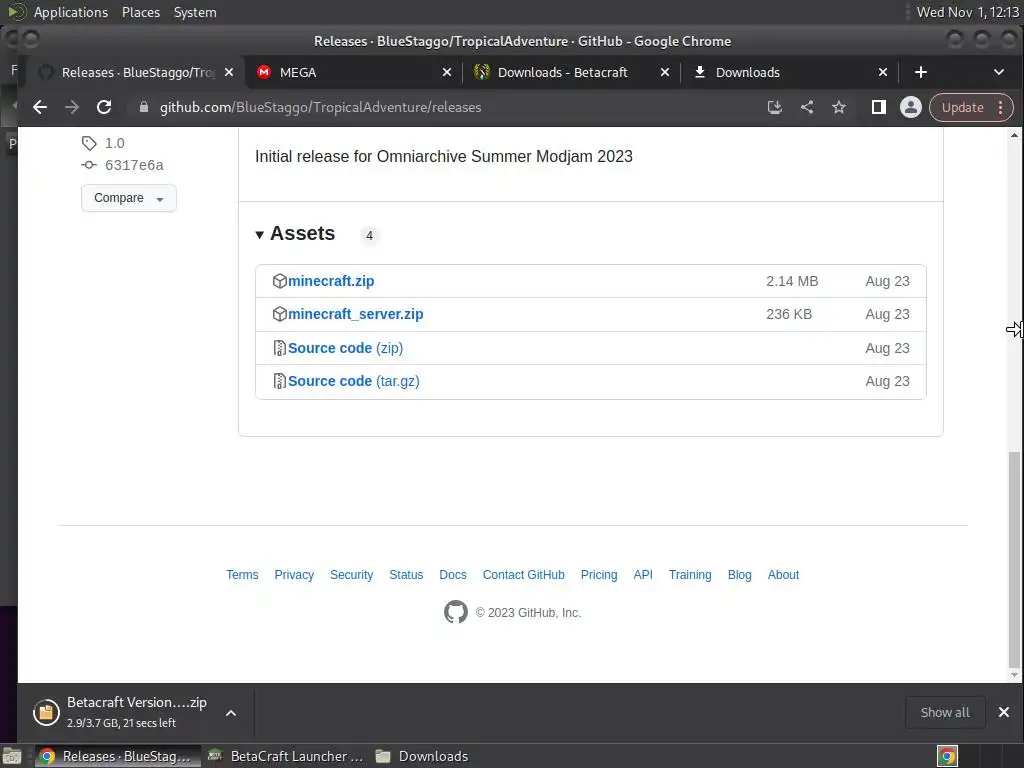
Task: Switch to Downloads folder taskbar window
Action: (x=422, y=756)
